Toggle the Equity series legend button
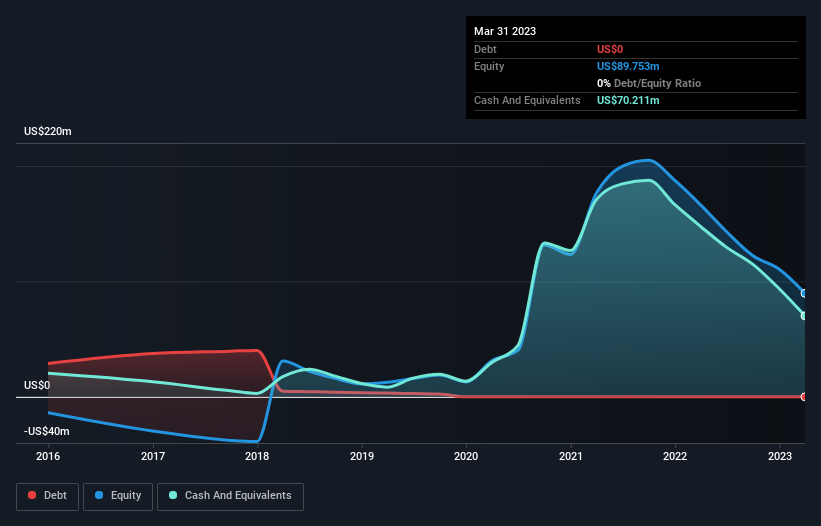Screen dimensions: 821x526 pyautogui.click(x=118, y=496)
